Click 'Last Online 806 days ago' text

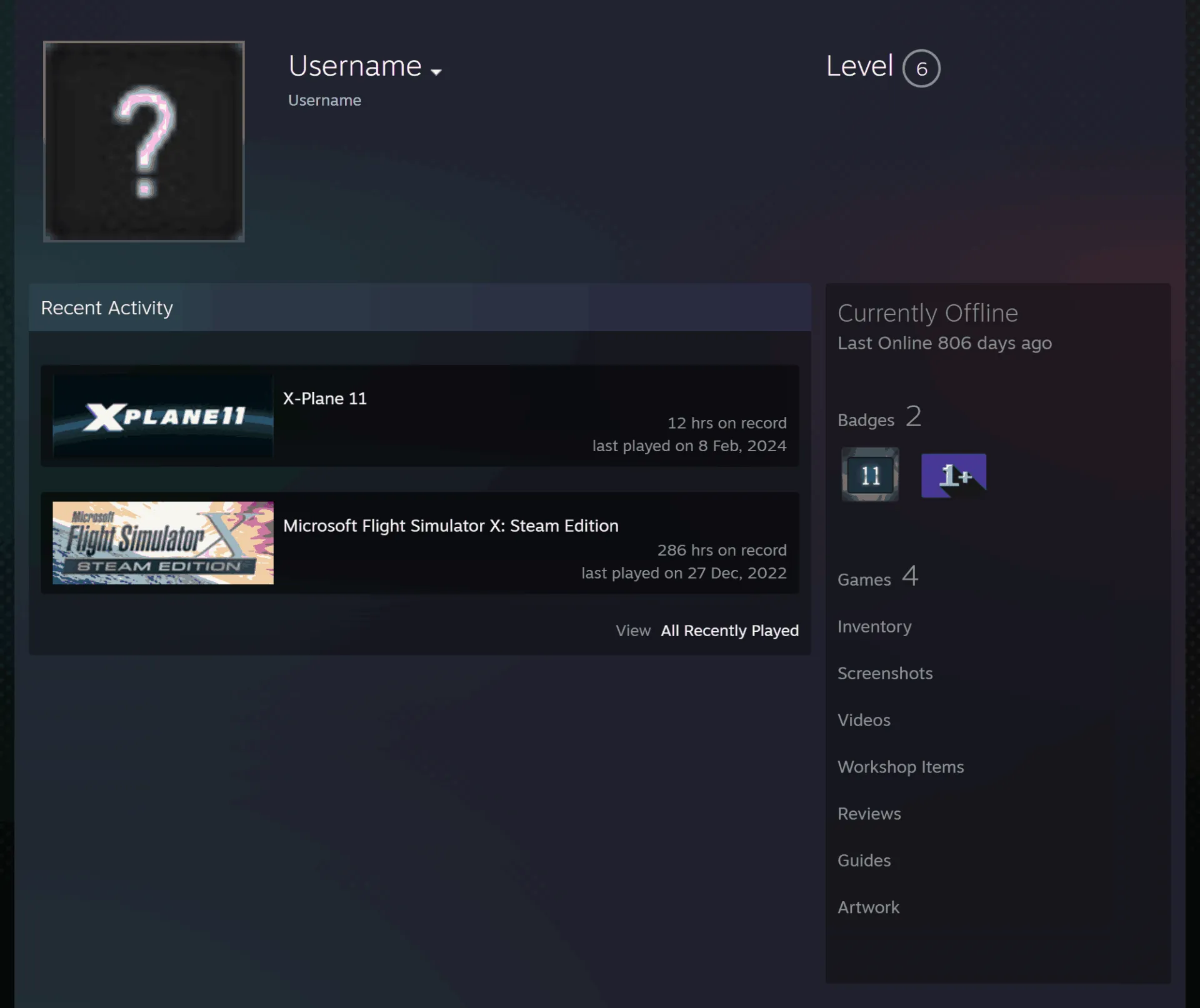tap(944, 344)
